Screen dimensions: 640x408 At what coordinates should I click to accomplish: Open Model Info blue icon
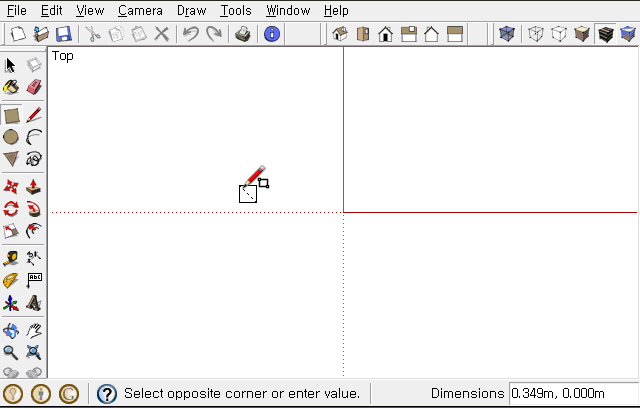tap(272, 34)
